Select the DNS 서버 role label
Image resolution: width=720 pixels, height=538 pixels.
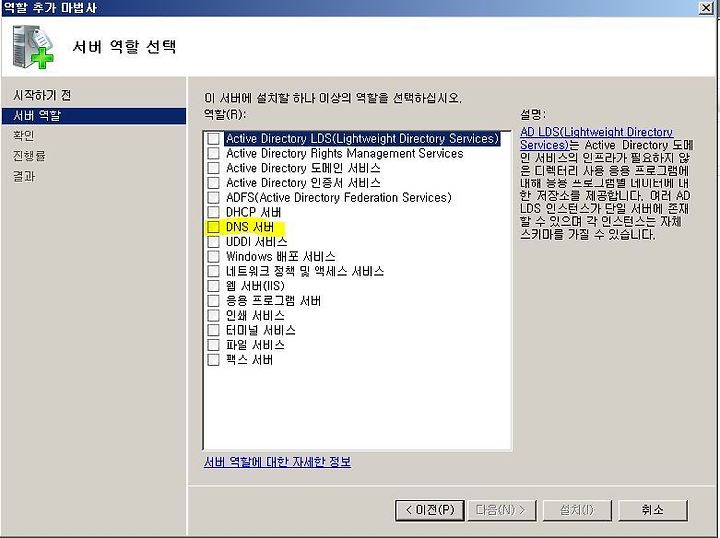point(250,227)
